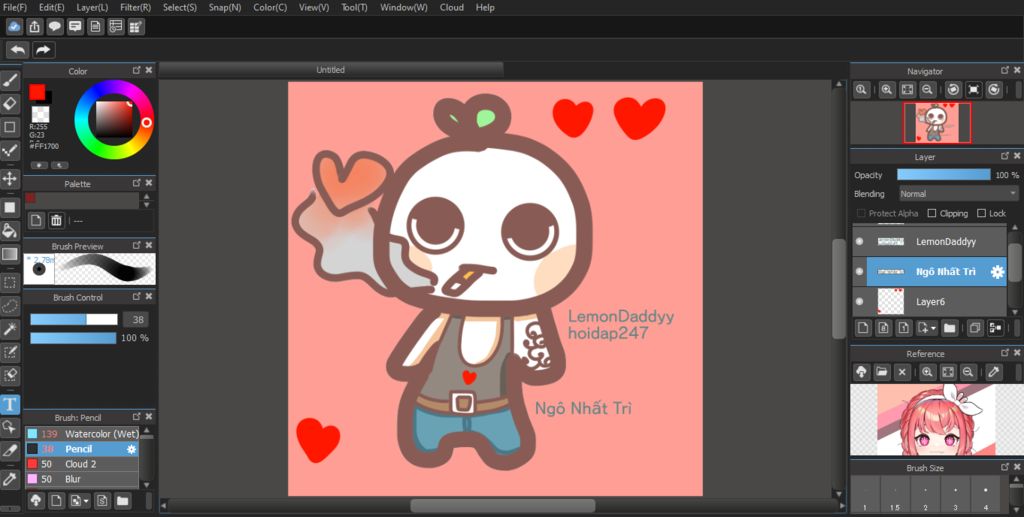Zoom out using the Navigator panel

point(927,90)
